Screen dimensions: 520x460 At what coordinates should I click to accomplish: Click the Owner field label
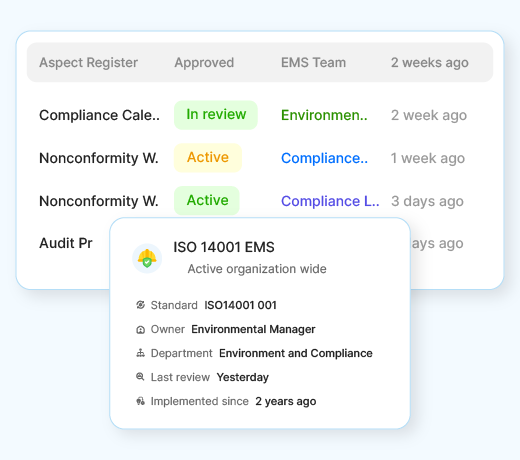point(167,329)
